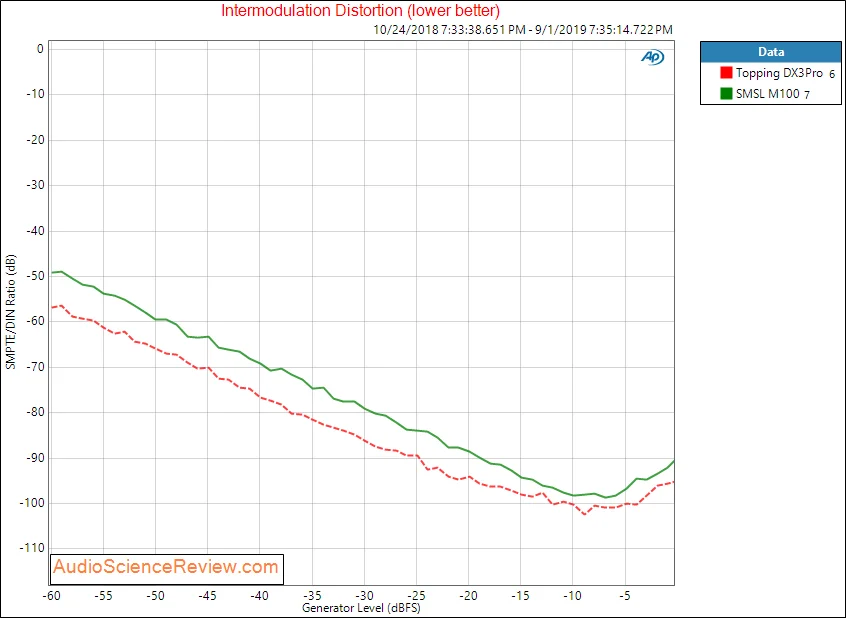Select the red Topping DX3Pro legend swatch
The height and width of the screenshot is (618, 846).
point(726,73)
